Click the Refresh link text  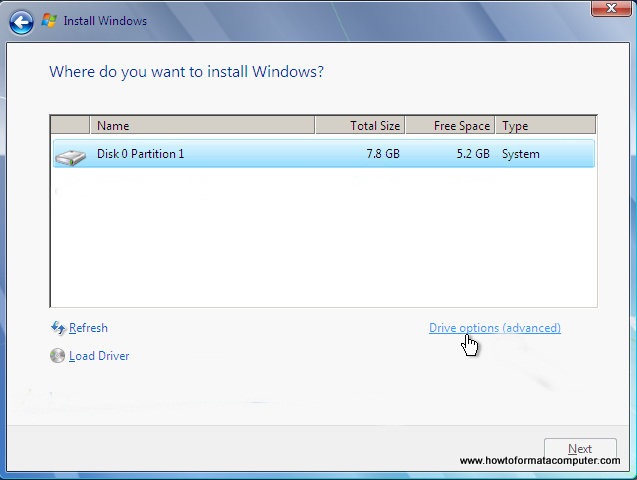88,328
